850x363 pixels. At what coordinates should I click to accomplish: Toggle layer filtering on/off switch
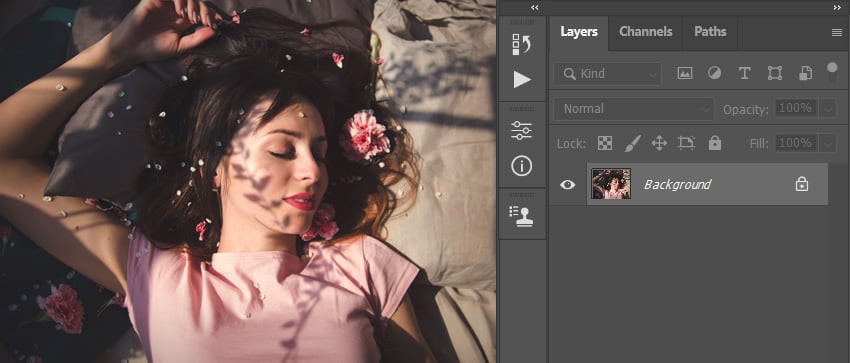pyautogui.click(x=832, y=72)
